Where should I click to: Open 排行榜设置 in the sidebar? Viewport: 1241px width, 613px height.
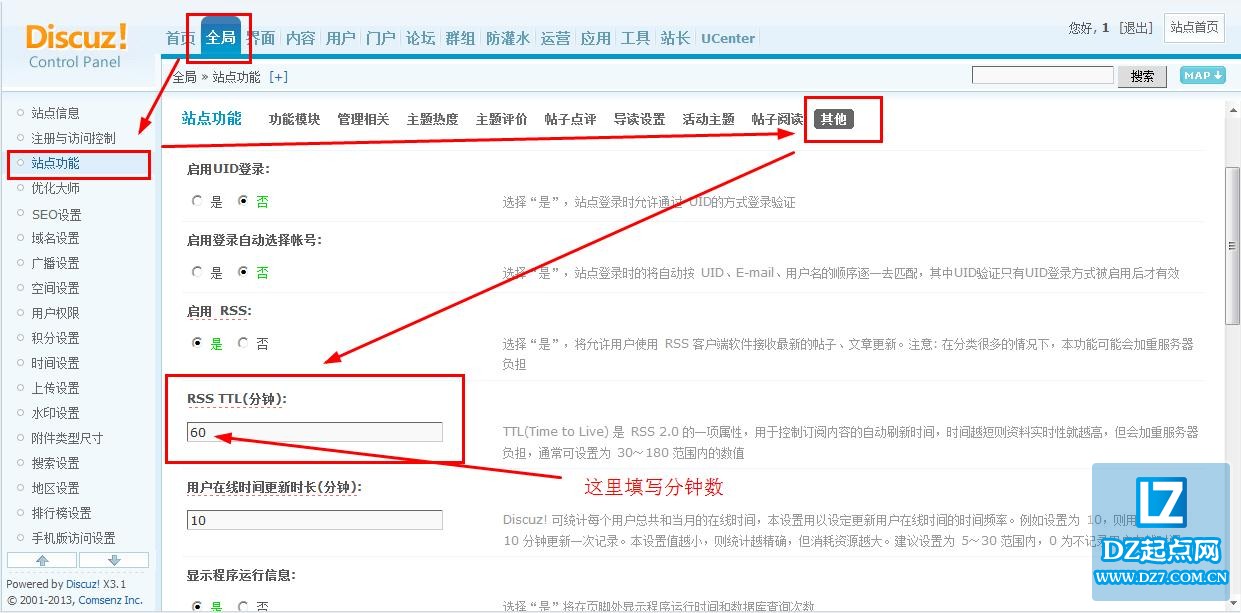coord(61,513)
